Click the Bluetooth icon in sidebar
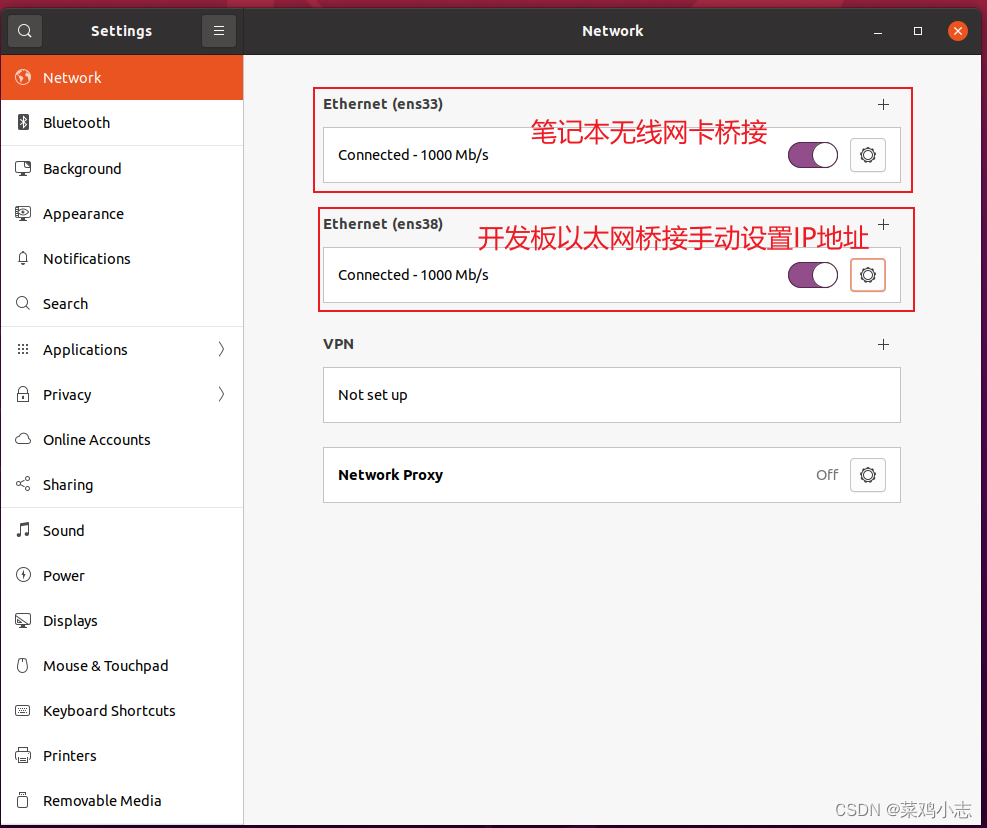The height and width of the screenshot is (828, 987). click(x=23, y=122)
